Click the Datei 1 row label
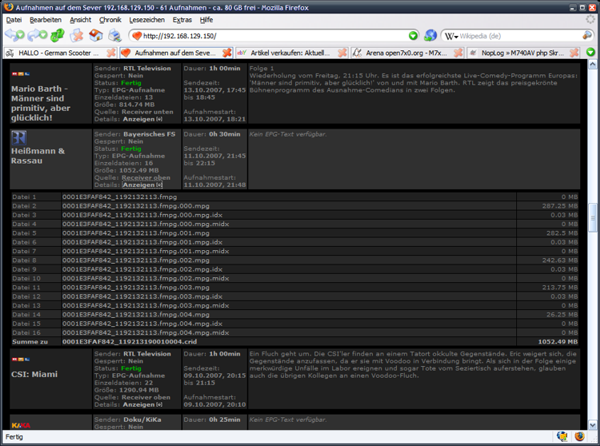This screenshot has width=600, height=446. [24, 197]
